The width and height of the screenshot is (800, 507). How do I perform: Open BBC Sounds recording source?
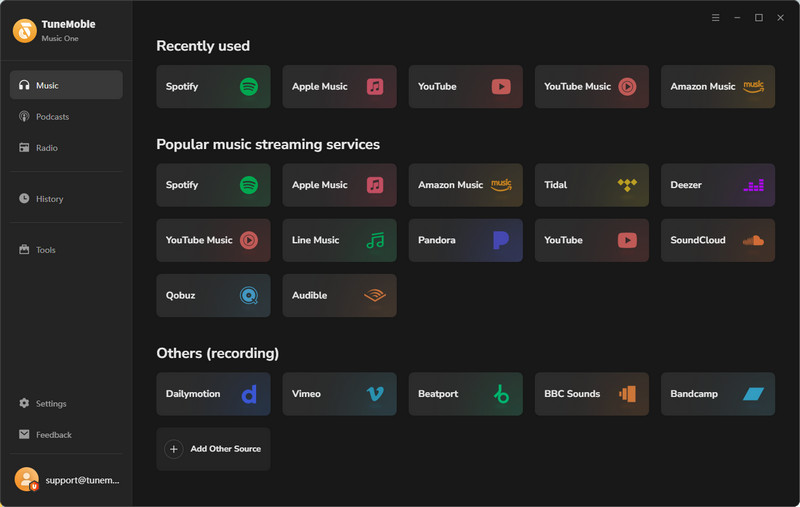click(x=591, y=394)
